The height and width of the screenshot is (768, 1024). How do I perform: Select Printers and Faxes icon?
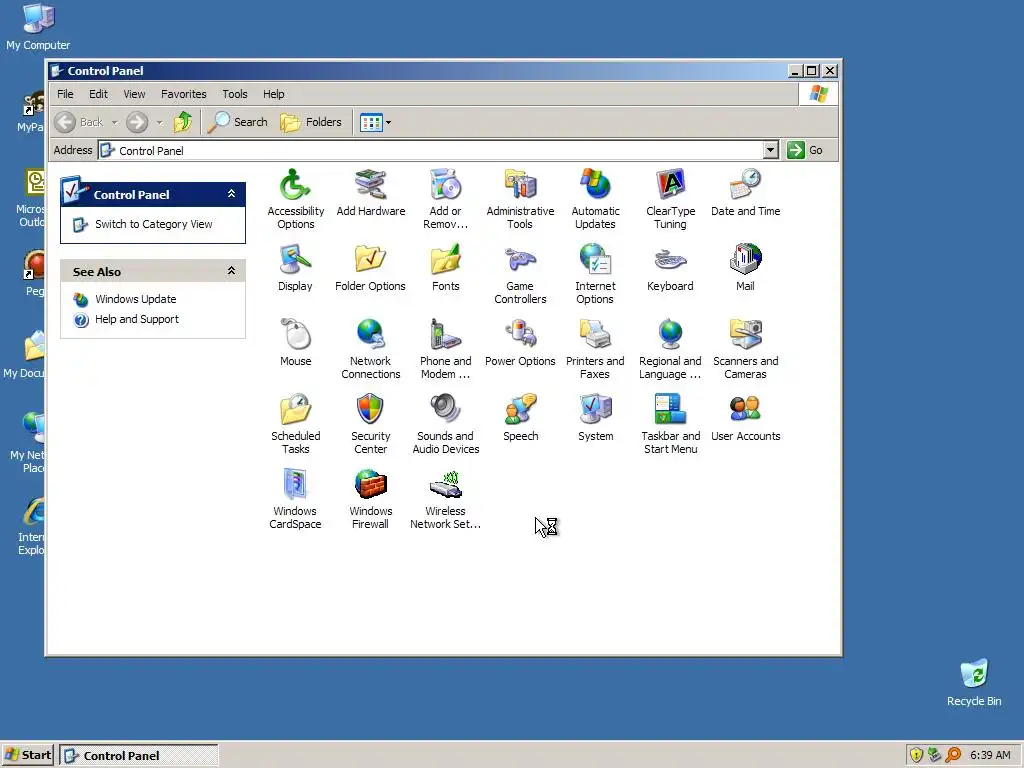pyautogui.click(x=595, y=335)
